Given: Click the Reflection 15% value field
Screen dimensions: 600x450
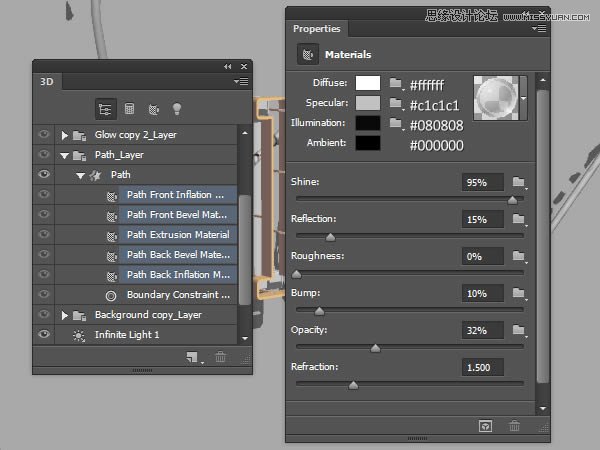Looking at the screenshot, I should coord(483,219).
